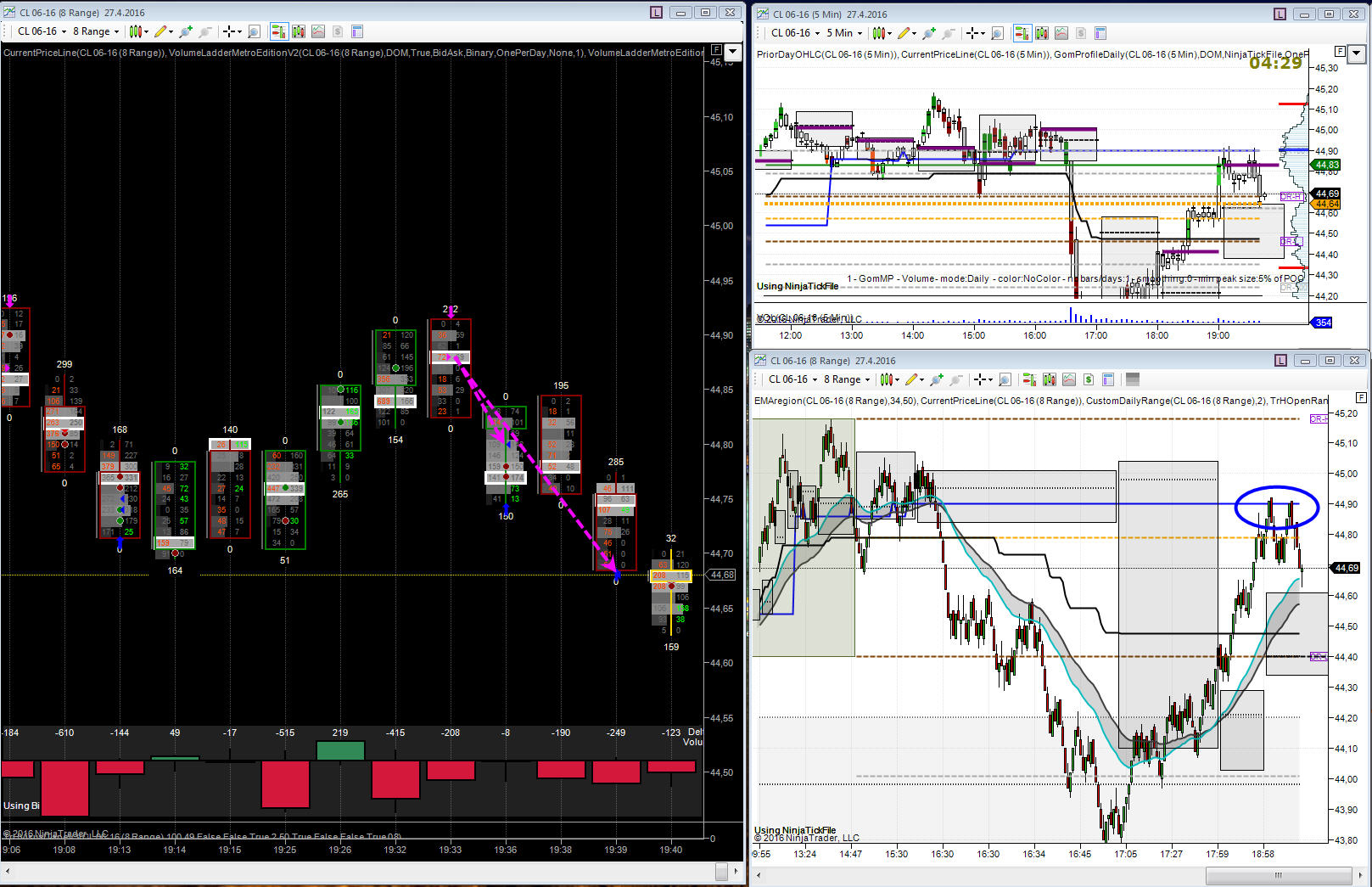
Task: Open drawing tools pencil in bottom-right 8 Range chart
Action: [x=914, y=379]
